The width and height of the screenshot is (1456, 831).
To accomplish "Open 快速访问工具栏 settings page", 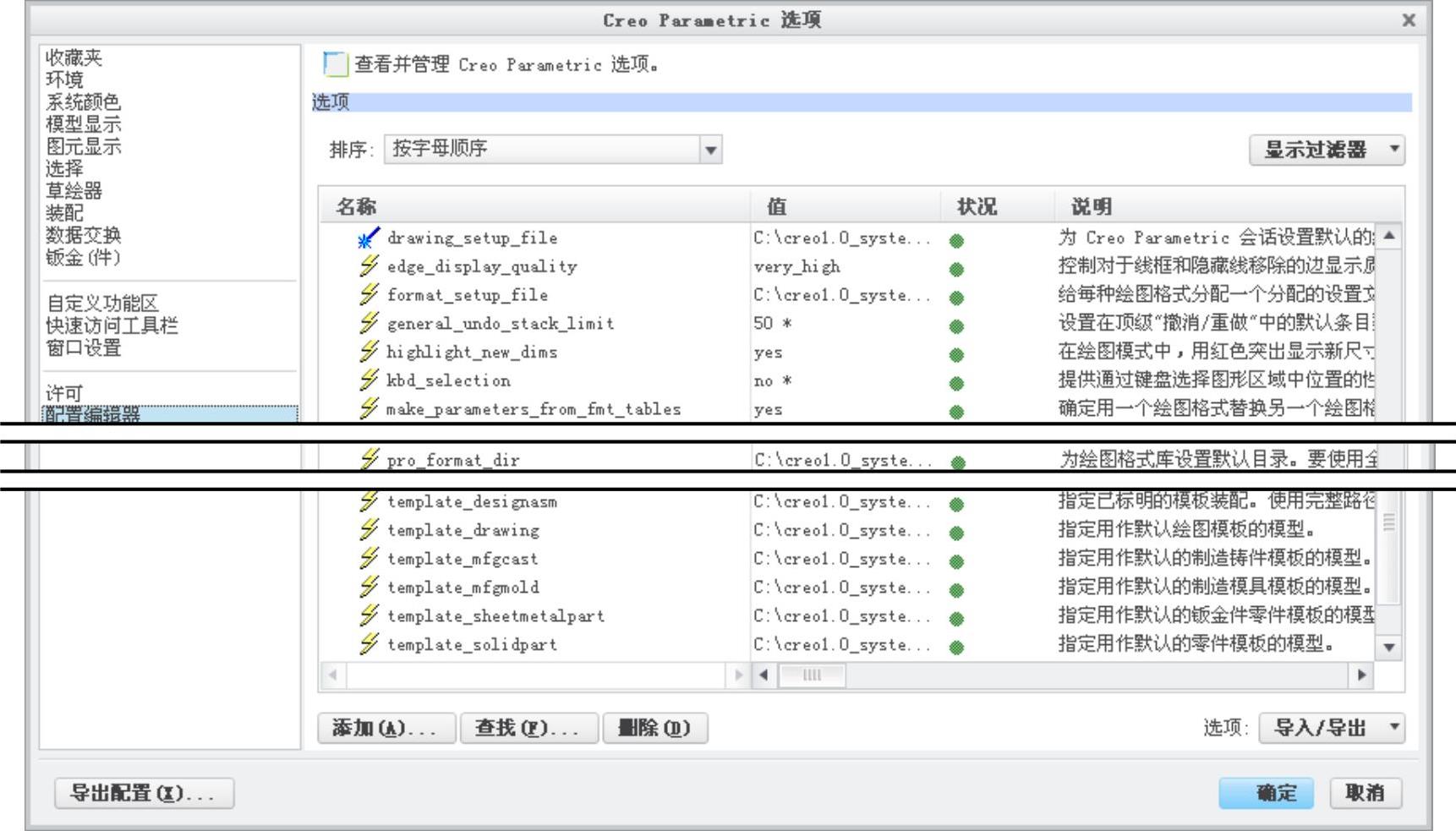I will pyautogui.click(x=112, y=325).
